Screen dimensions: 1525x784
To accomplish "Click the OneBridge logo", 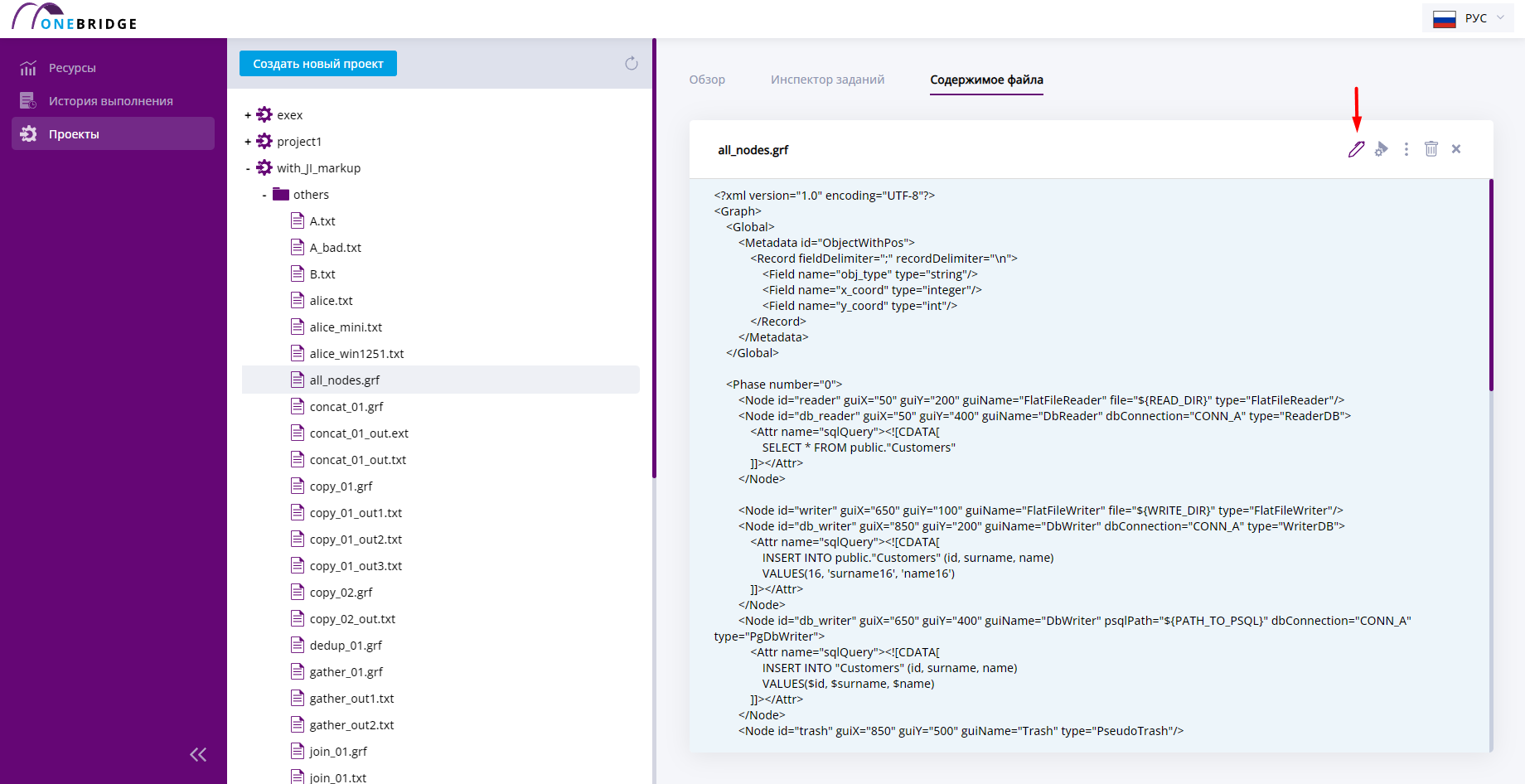I will click(x=75, y=17).
